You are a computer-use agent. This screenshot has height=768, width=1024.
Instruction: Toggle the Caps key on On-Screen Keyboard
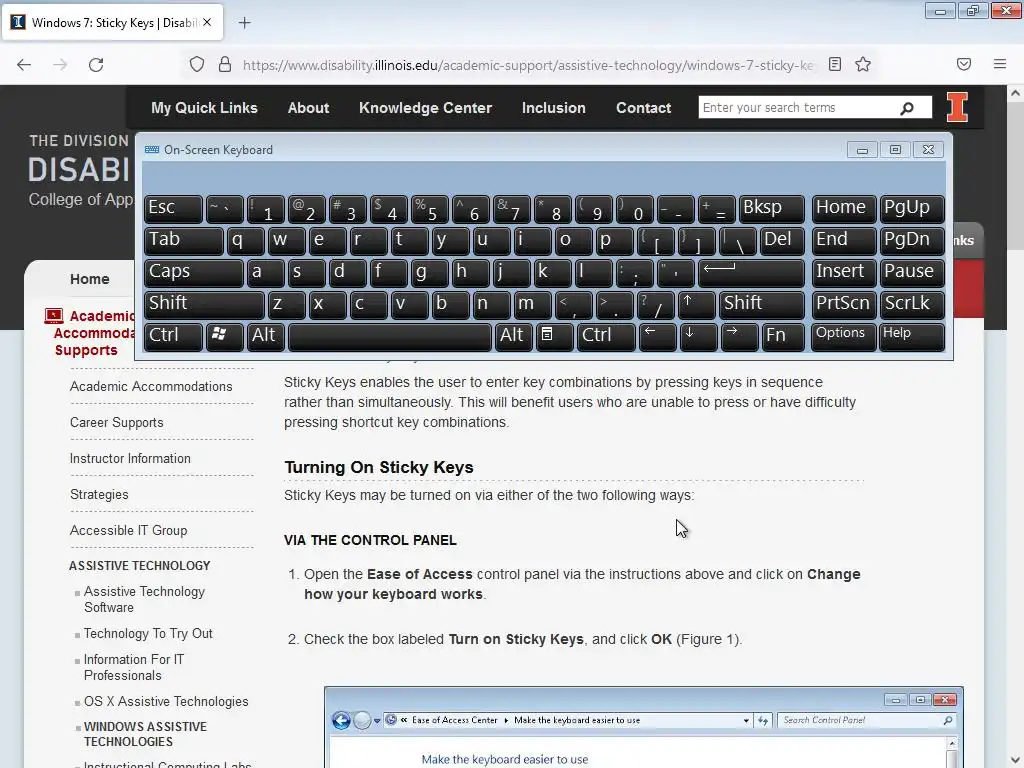coord(193,272)
